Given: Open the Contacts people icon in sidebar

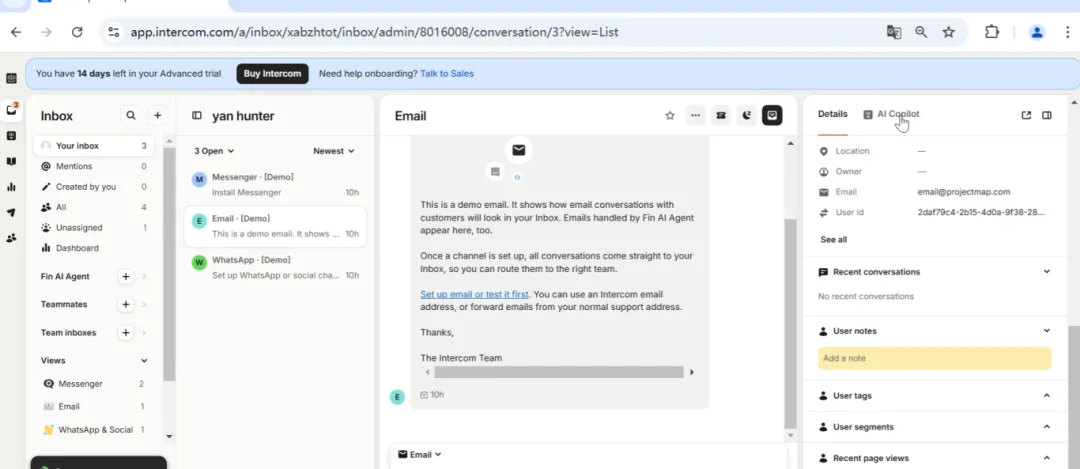Looking at the screenshot, I should click(x=11, y=238).
